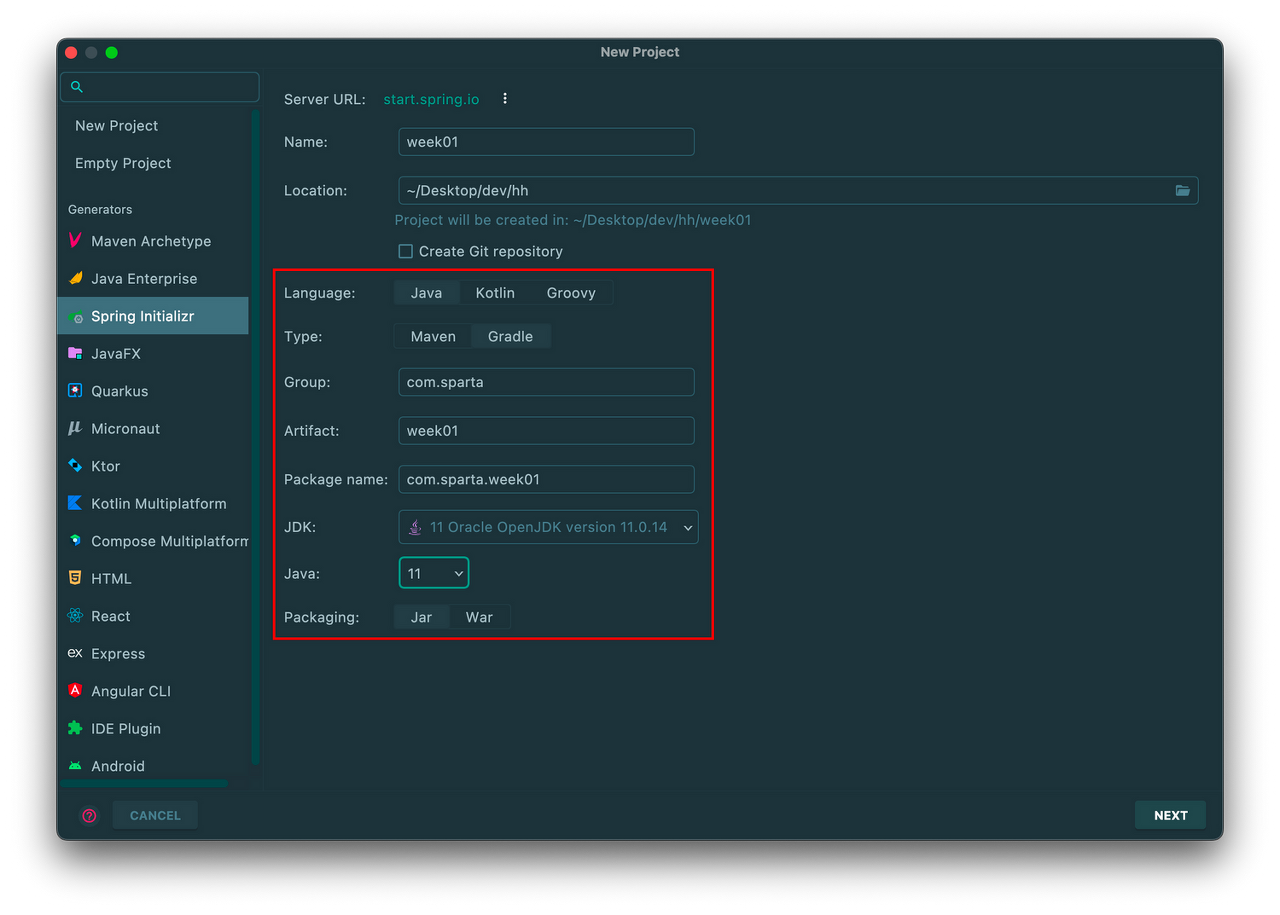
Task: Click the Express 'ex' icon
Action: (75, 653)
